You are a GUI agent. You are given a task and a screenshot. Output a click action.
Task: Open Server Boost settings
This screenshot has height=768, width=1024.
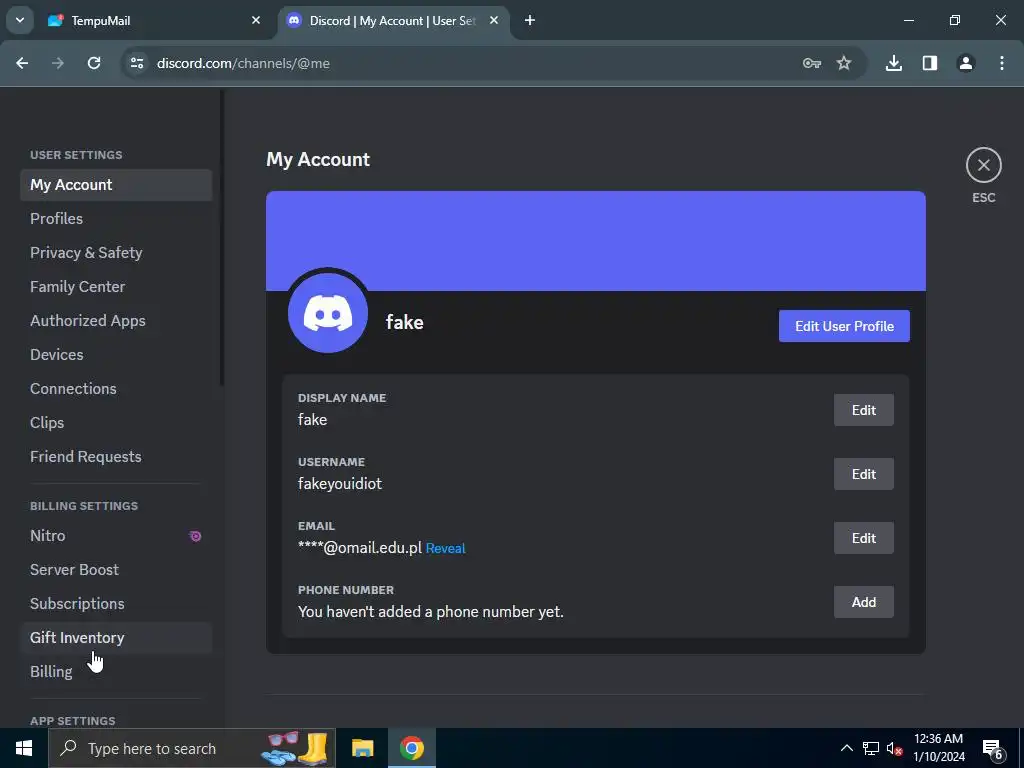(x=116, y=569)
